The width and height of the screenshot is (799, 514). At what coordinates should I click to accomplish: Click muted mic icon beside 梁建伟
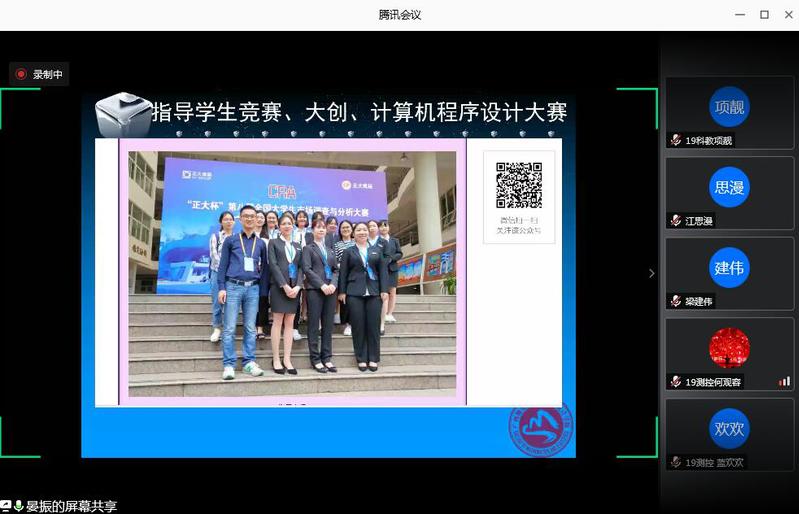click(676, 301)
